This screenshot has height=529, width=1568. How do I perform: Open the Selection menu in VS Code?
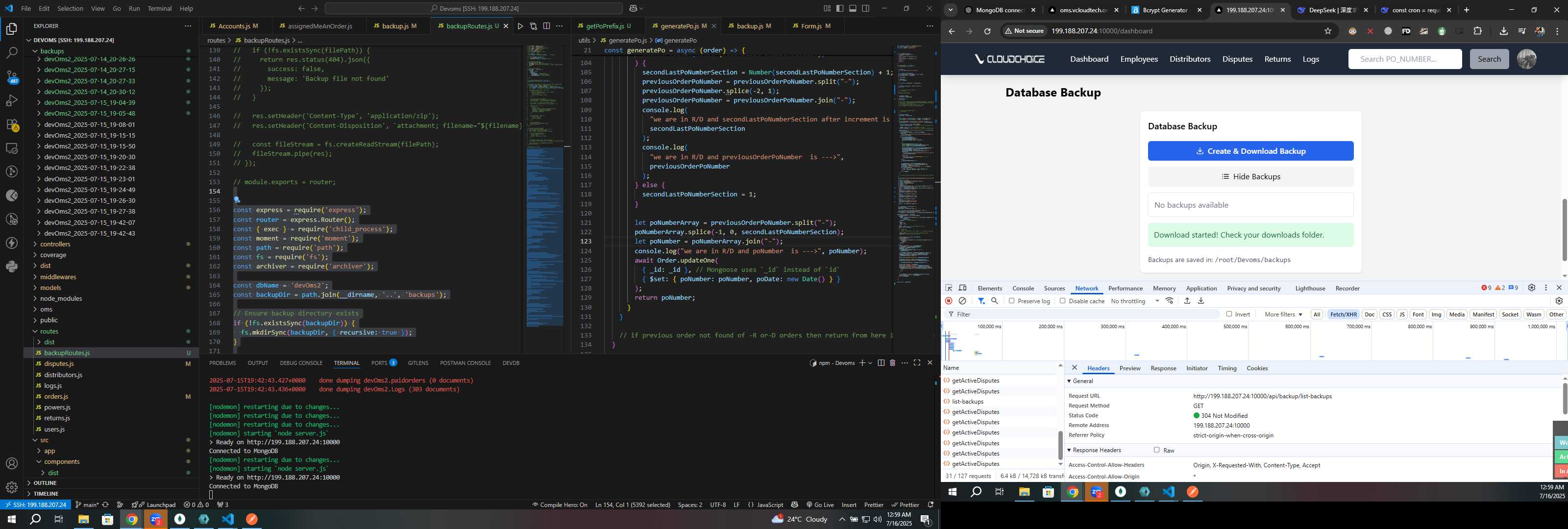pos(70,8)
